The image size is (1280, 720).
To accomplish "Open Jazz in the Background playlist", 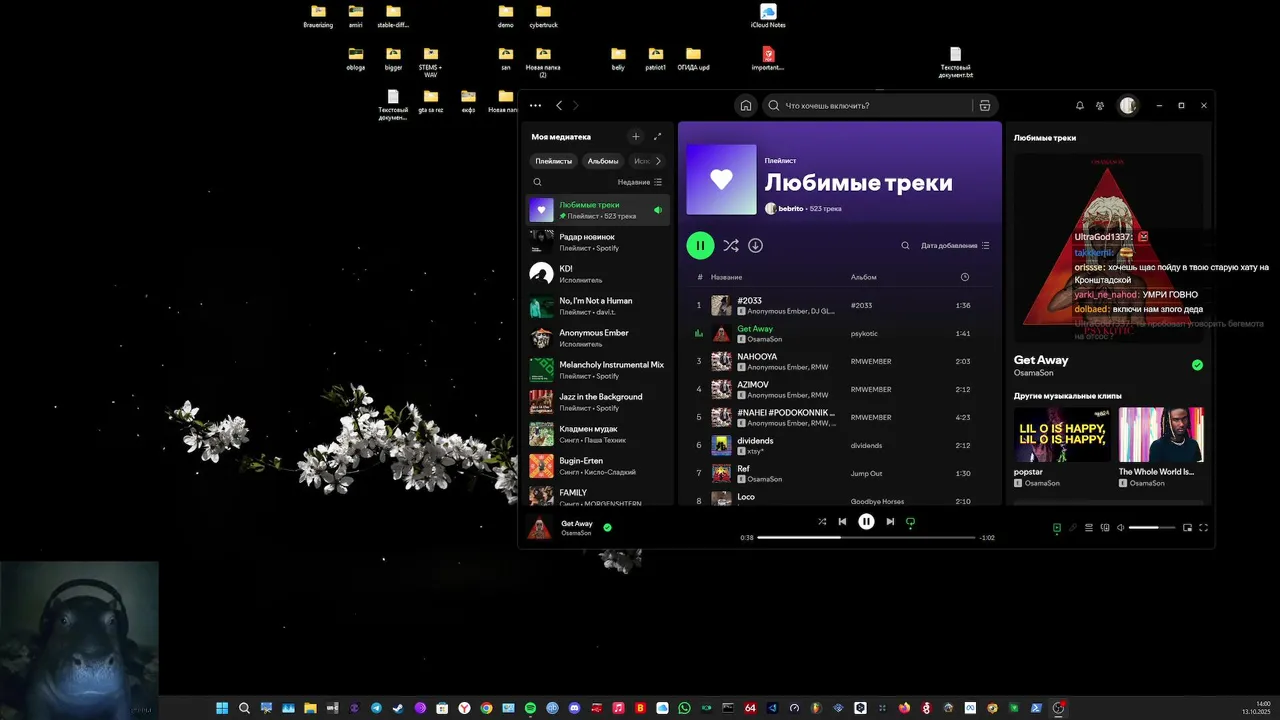I will coord(598,401).
